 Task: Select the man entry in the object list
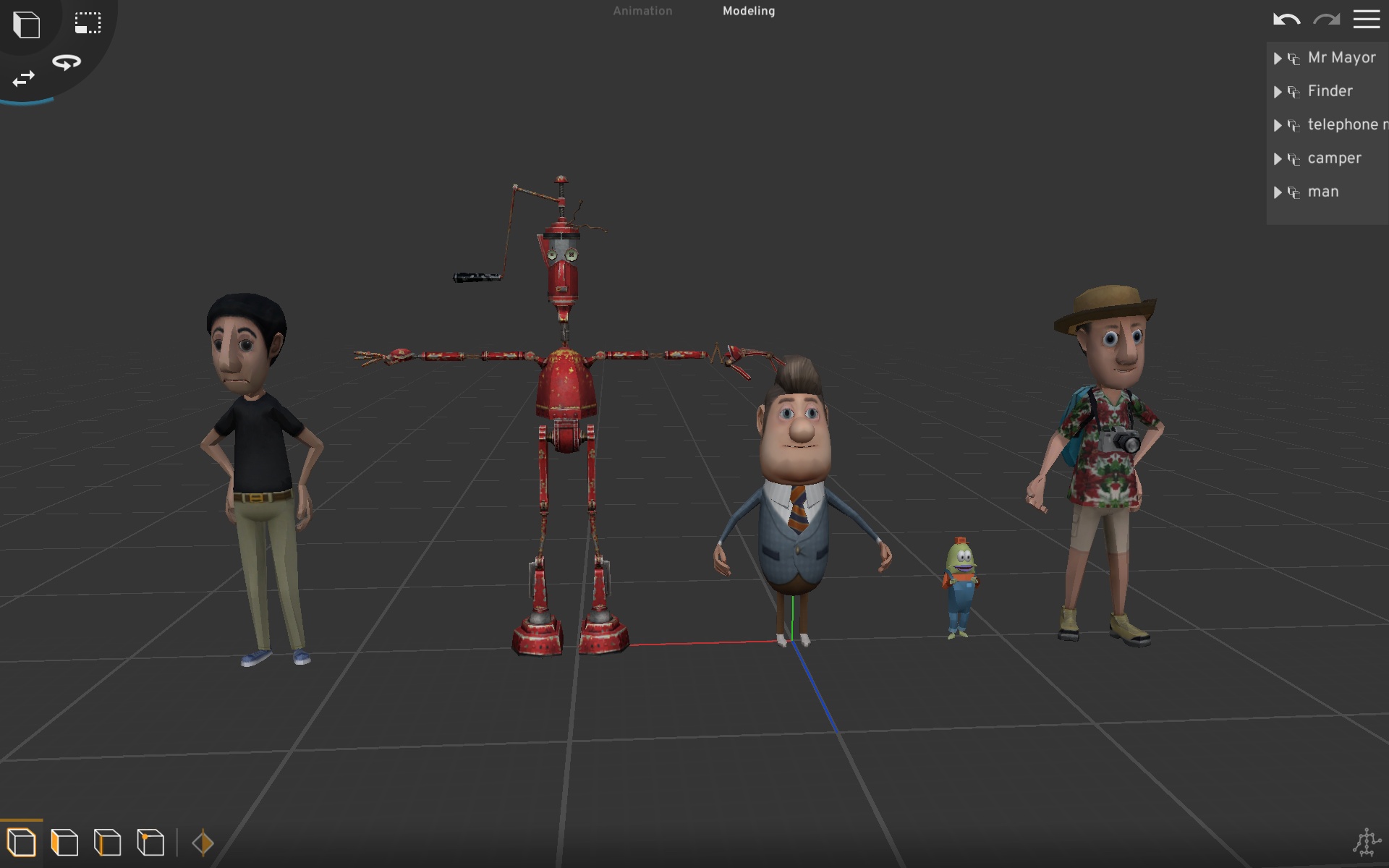[1325, 192]
